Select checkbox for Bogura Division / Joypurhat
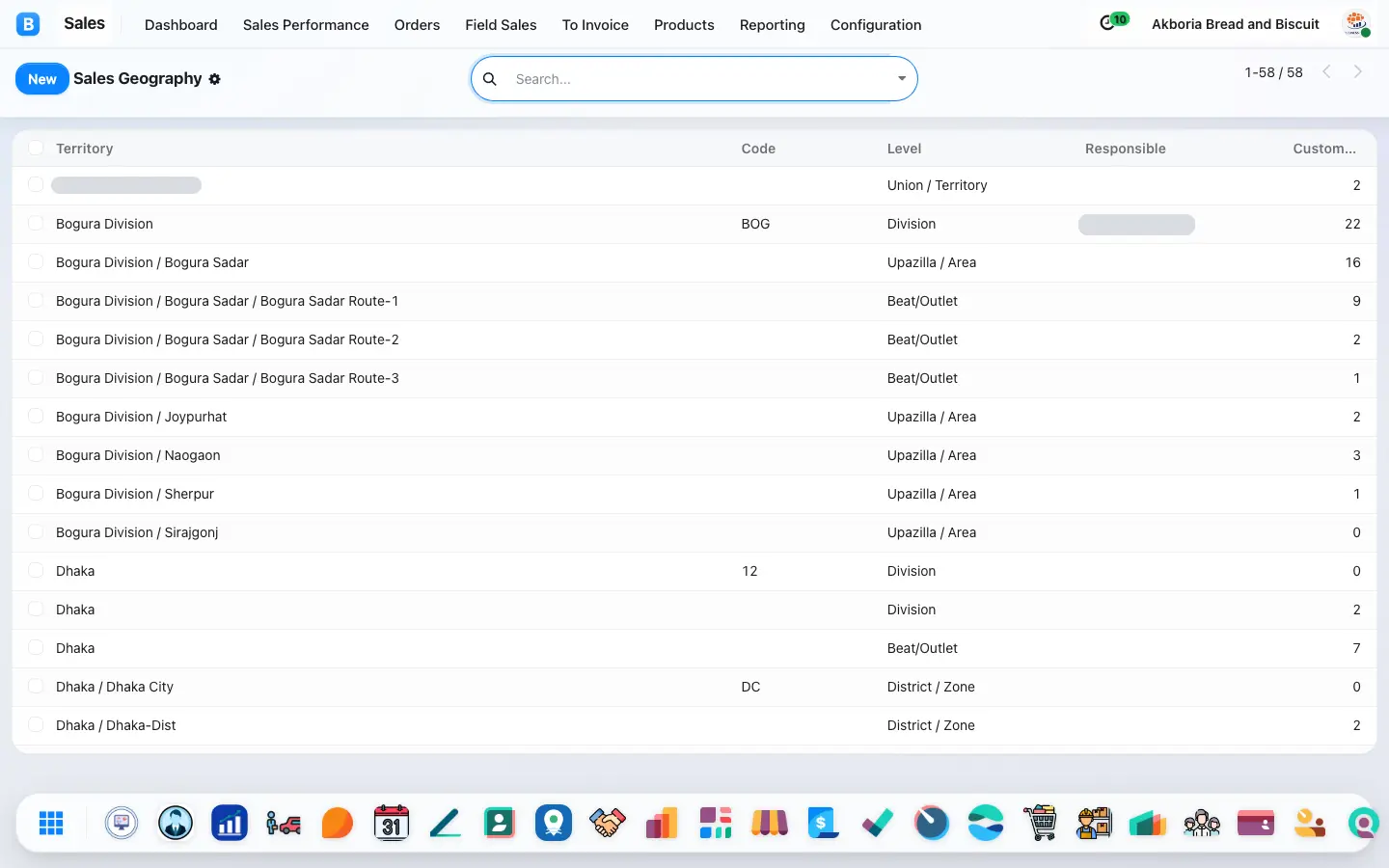Screen dimensions: 1389x868 (36, 416)
